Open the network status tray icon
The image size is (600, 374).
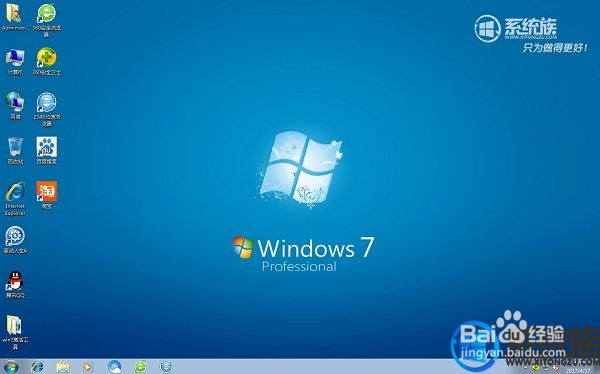[x=546, y=367]
